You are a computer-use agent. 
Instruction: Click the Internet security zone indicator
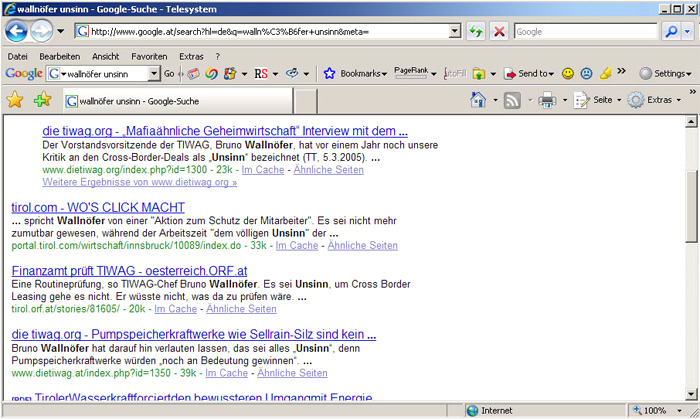[x=489, y=411]
